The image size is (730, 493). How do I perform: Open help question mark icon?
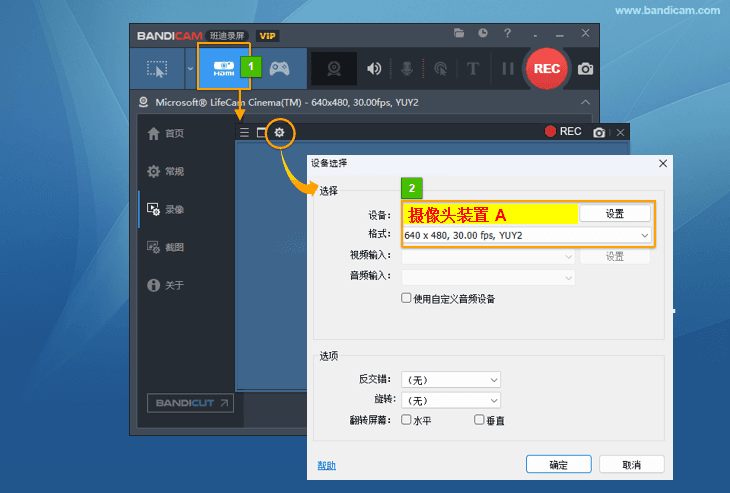point(507,33)
